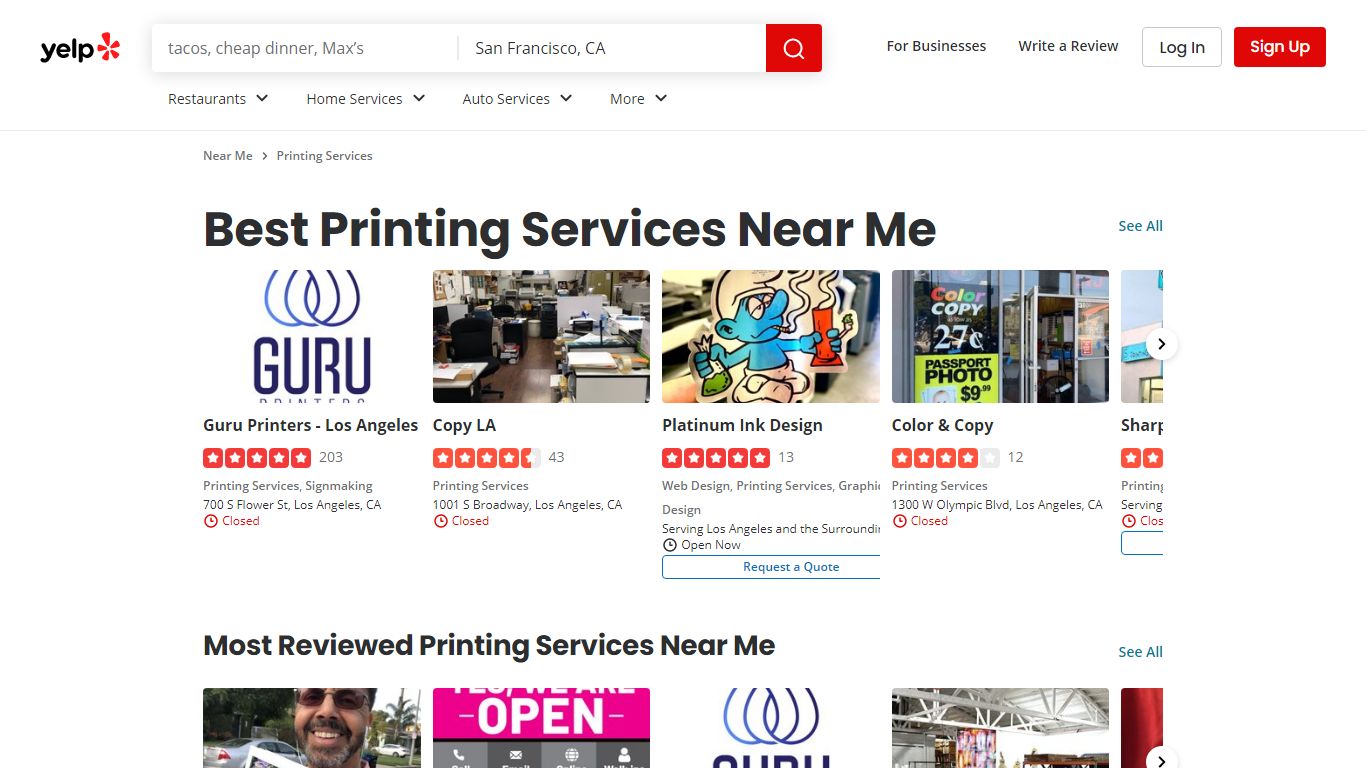Click the warehouse interior thumbnail in Most Reviewed
The height and width of the screenshot is (768, 1366).
pos(1000,728)
